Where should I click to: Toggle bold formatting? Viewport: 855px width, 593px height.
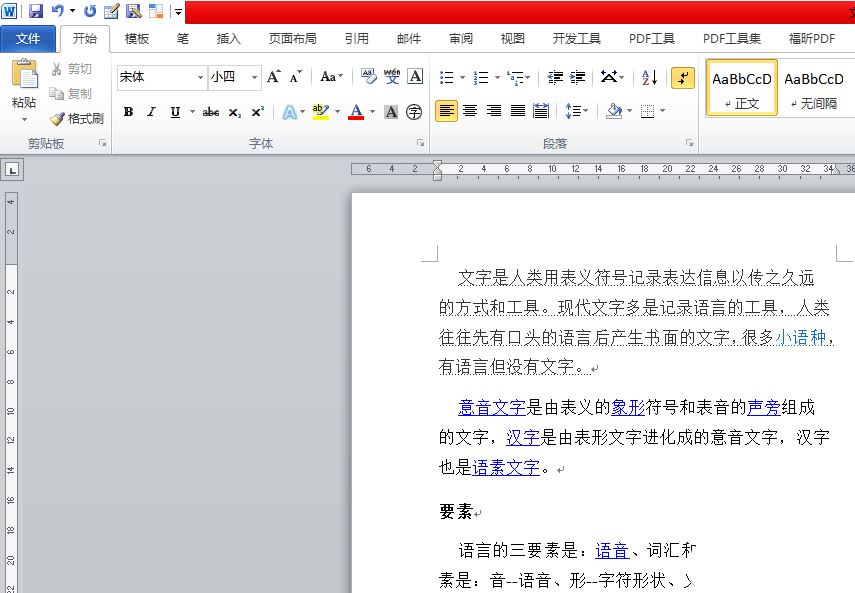click(x=127, y=110)
